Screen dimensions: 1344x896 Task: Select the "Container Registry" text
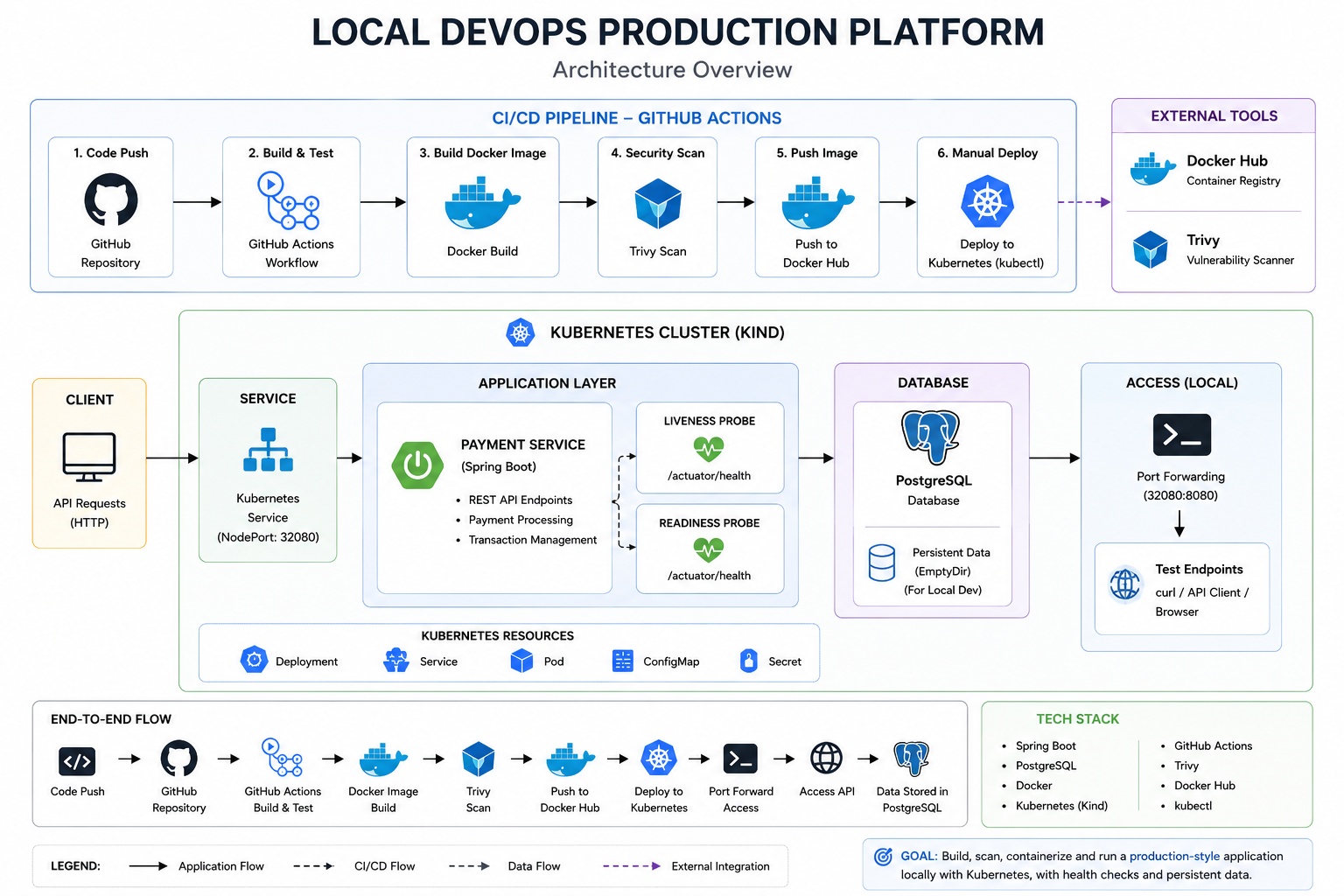[1234, 181]
